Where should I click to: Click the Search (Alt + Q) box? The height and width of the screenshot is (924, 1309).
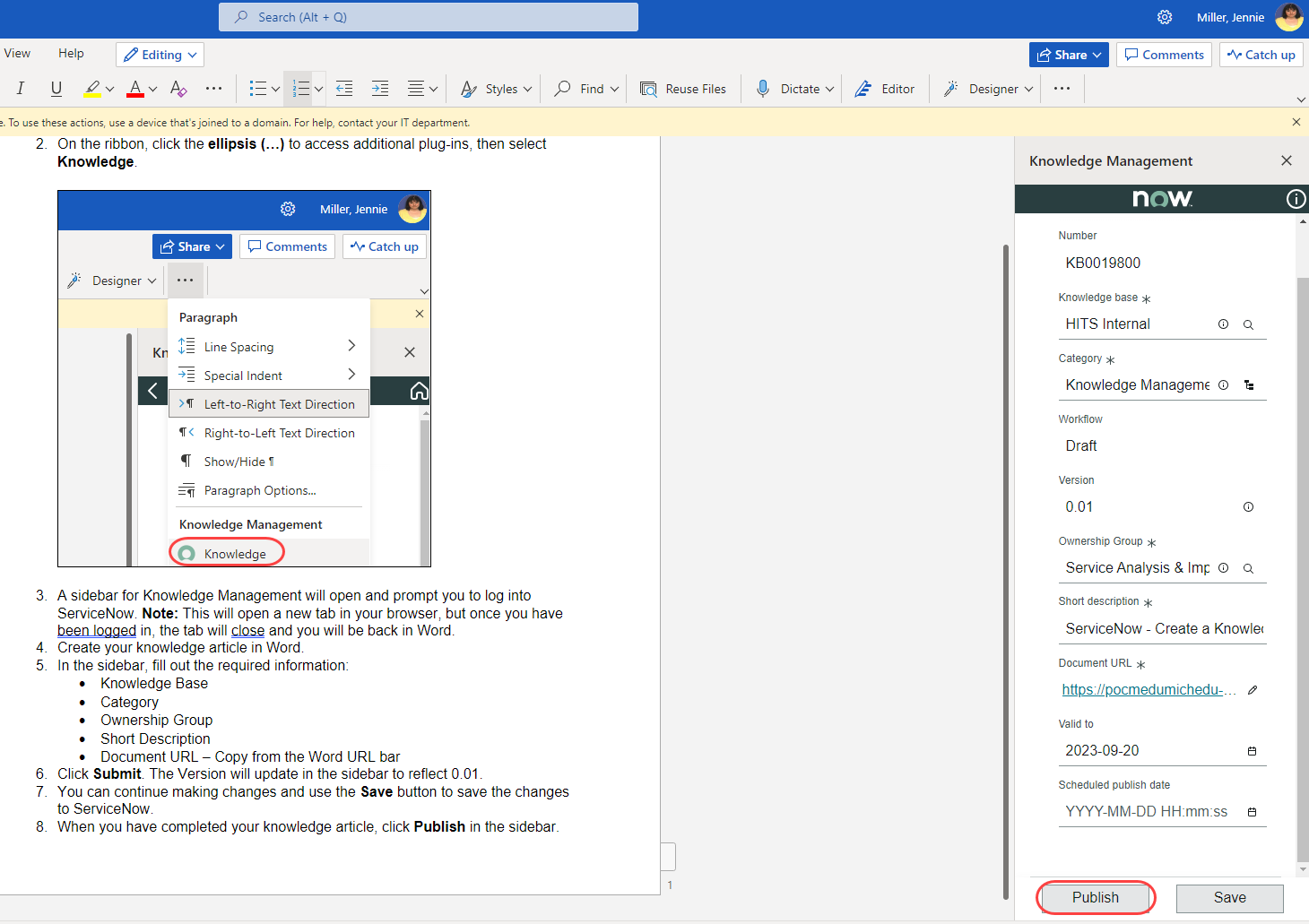click(428, 16)
